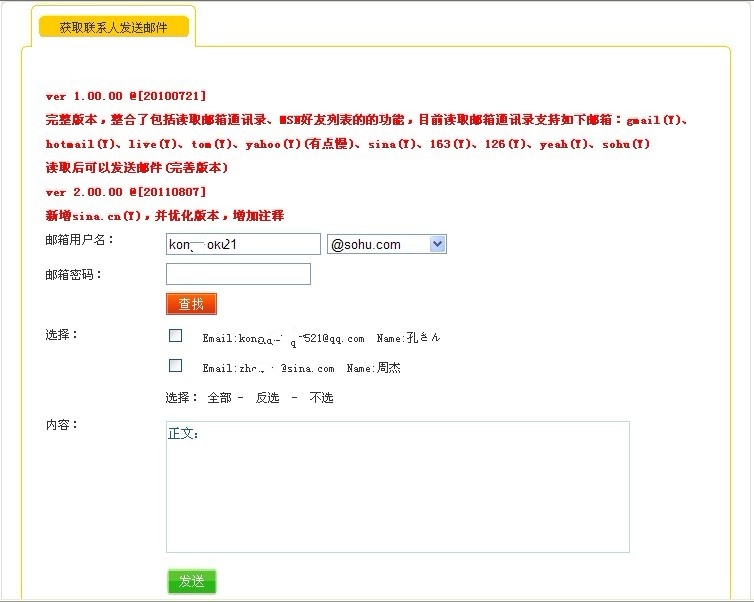Click the '内容:' label
Viewport: 754px width, 602px height.
[x=62, y=425]
